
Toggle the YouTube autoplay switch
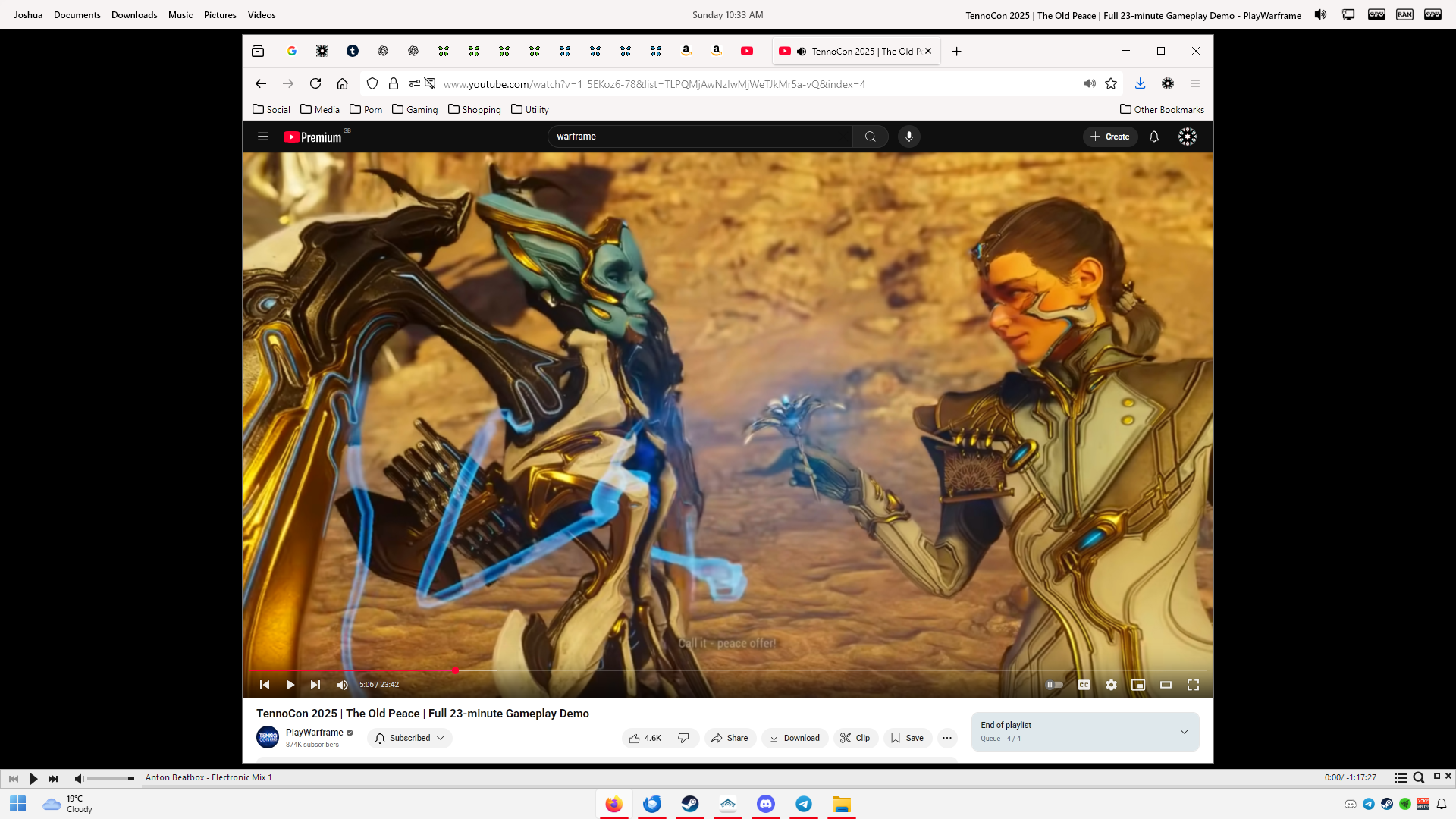(1054, 685)
